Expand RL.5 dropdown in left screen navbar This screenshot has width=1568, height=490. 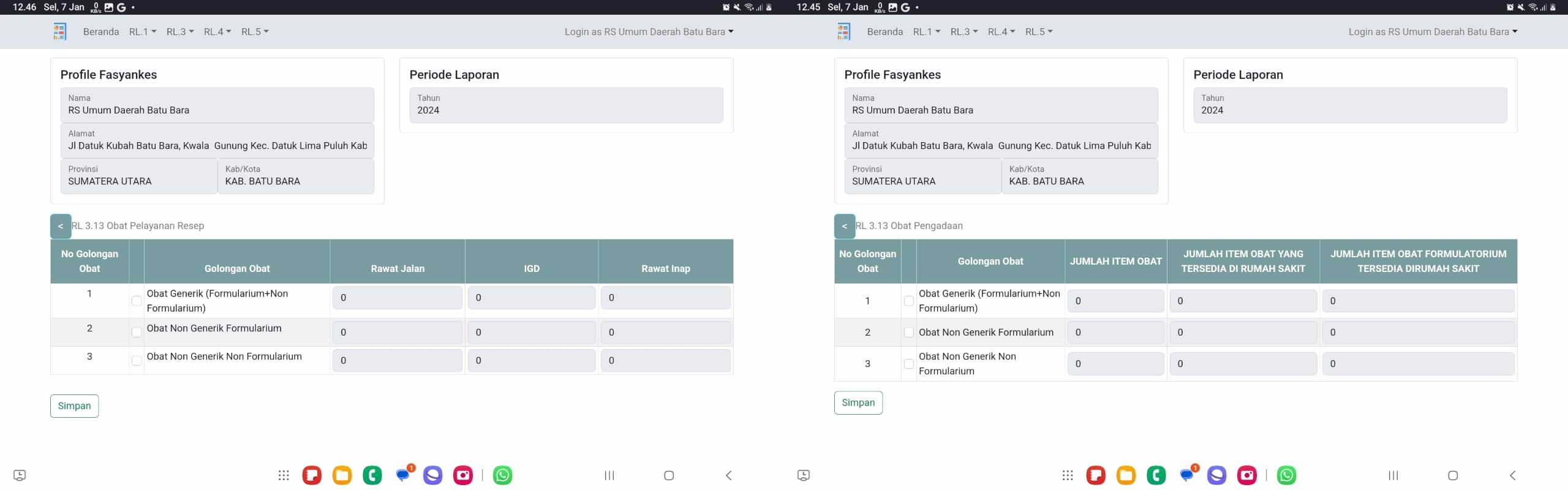(x=255, y=32)
